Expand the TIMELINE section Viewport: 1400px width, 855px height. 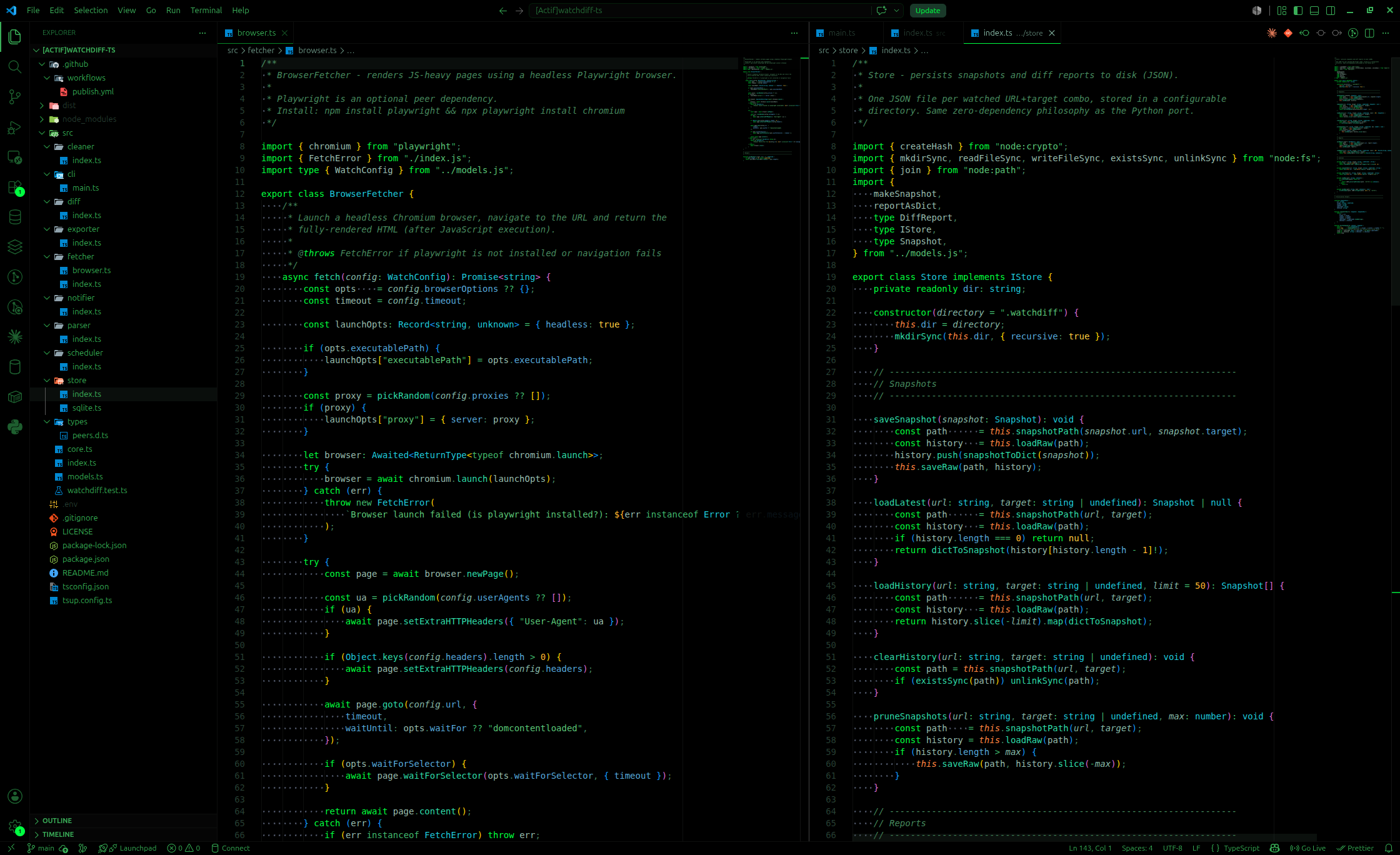click(x=124, y=834)
